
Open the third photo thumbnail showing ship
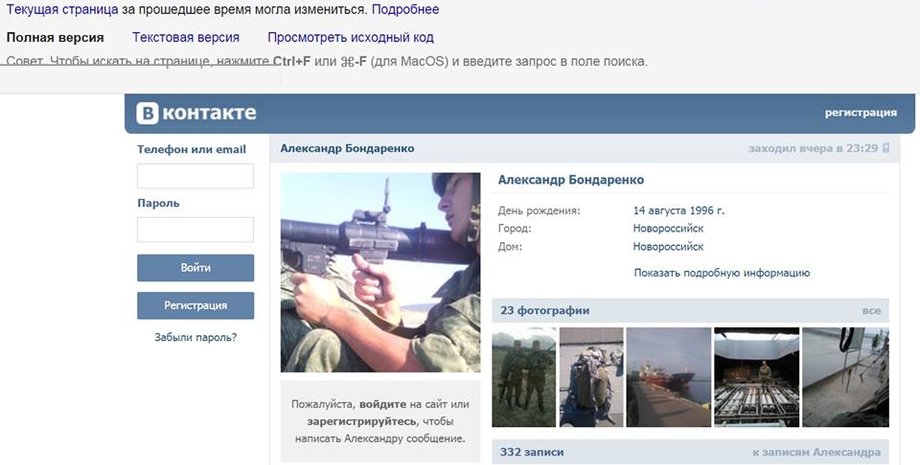[667, 377]
